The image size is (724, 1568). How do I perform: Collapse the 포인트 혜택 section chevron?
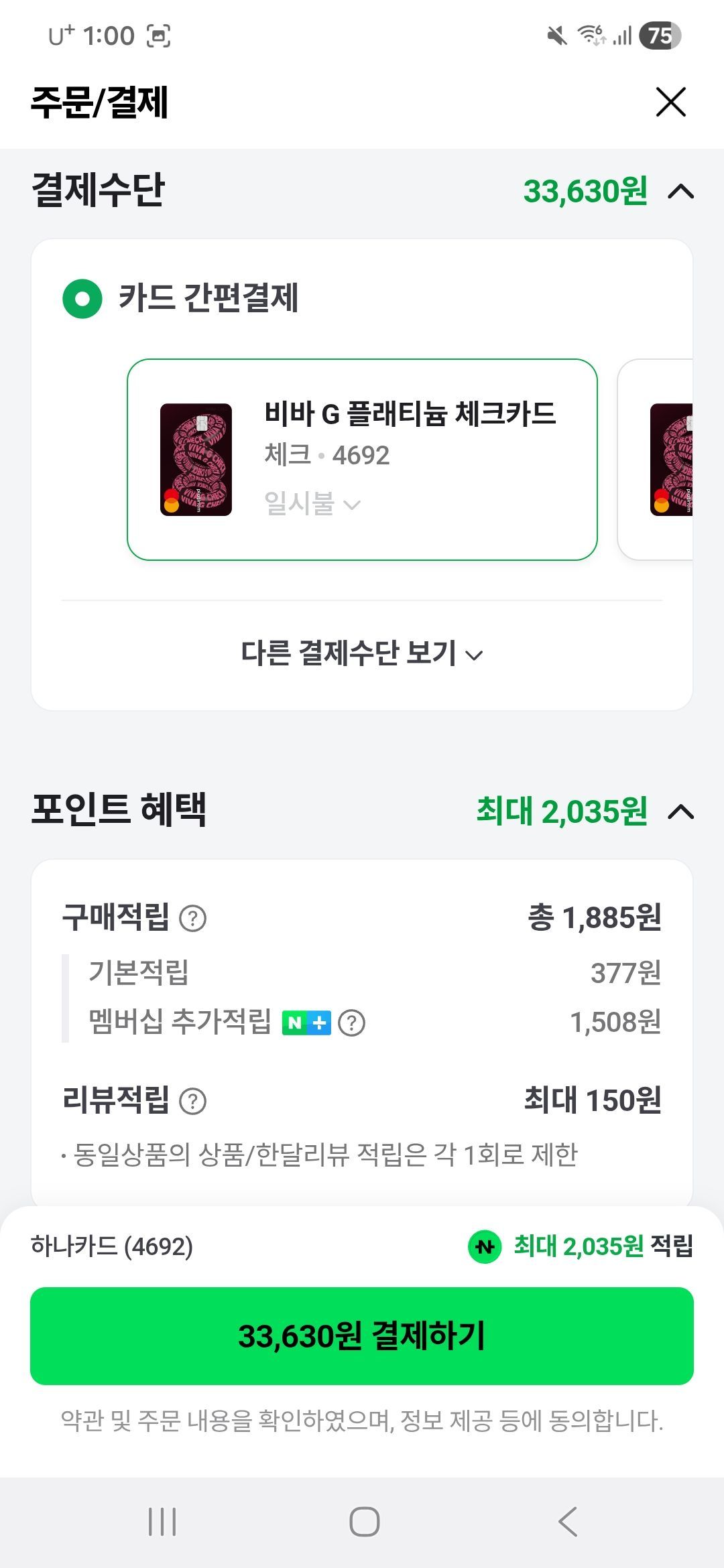tap(681, 812)
